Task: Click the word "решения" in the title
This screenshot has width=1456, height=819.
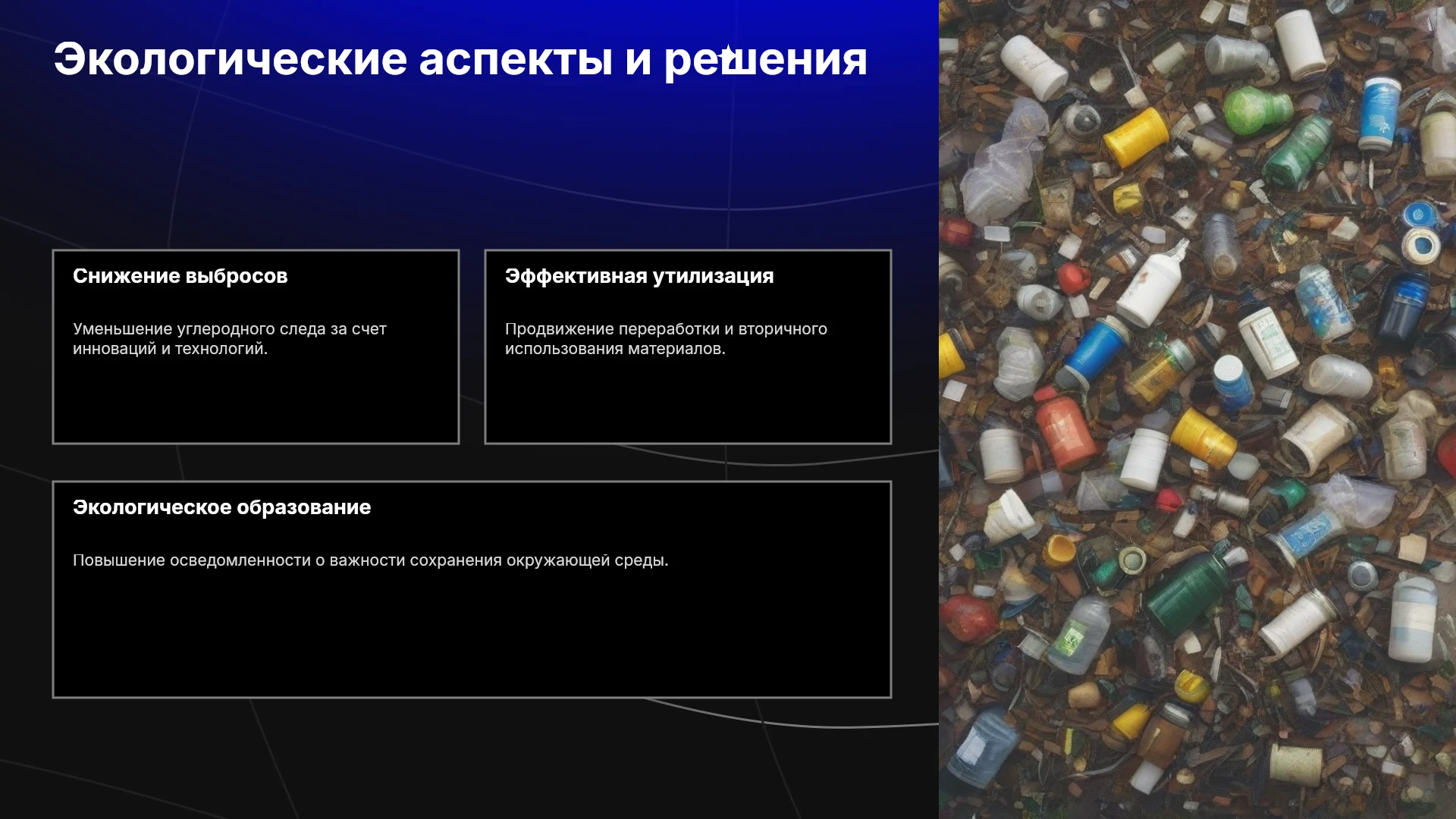Action: click(x=766, y=61)
